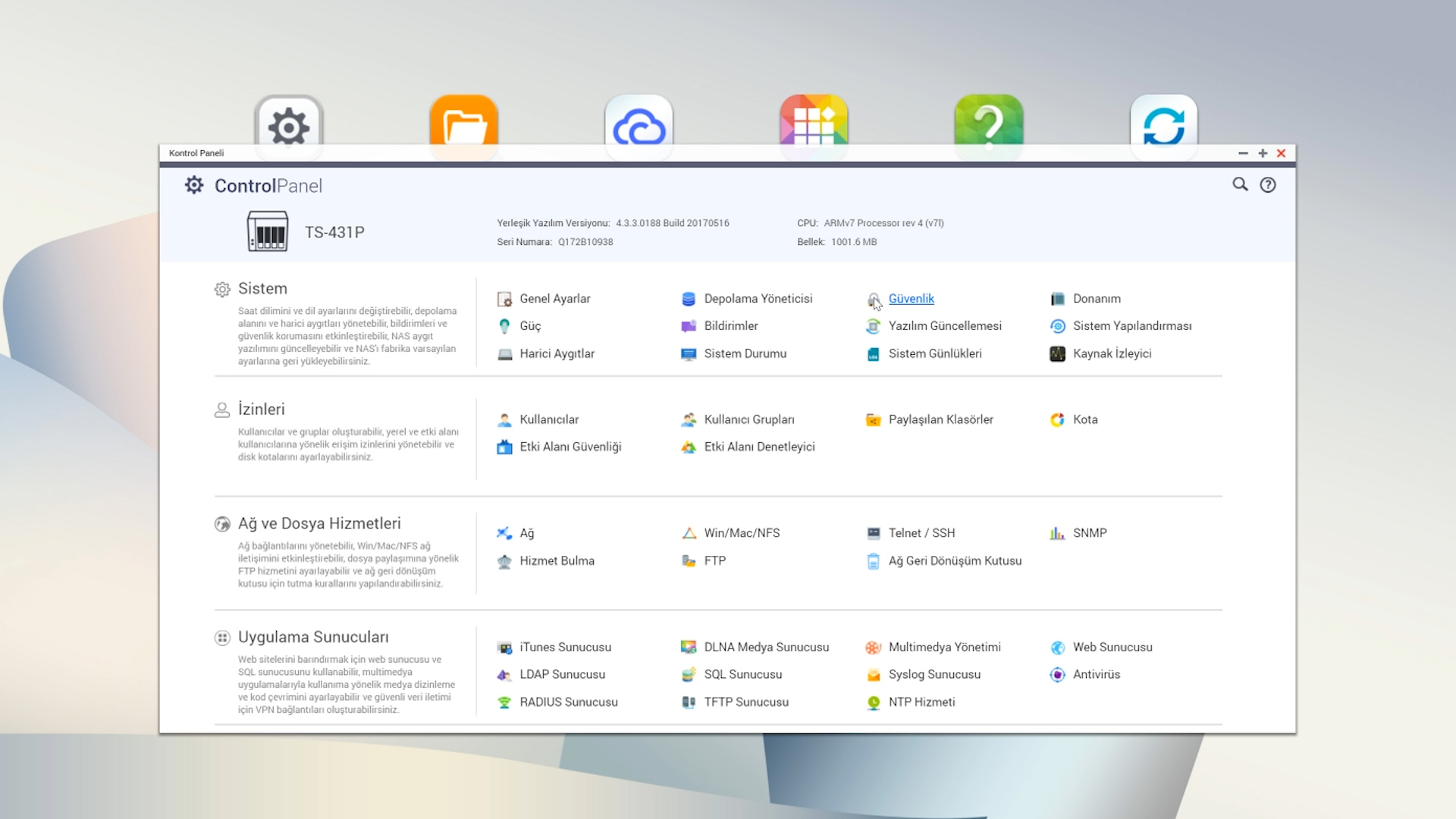1456x819 pixels.
Task: Open Hizmet Bulma icon
Action: (x=504, y=561)
